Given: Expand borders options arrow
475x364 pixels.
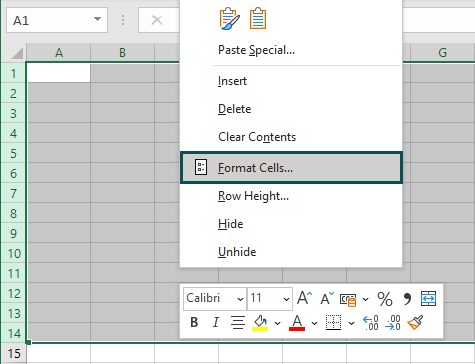Looking at the screenshot, I should [351, 323].
